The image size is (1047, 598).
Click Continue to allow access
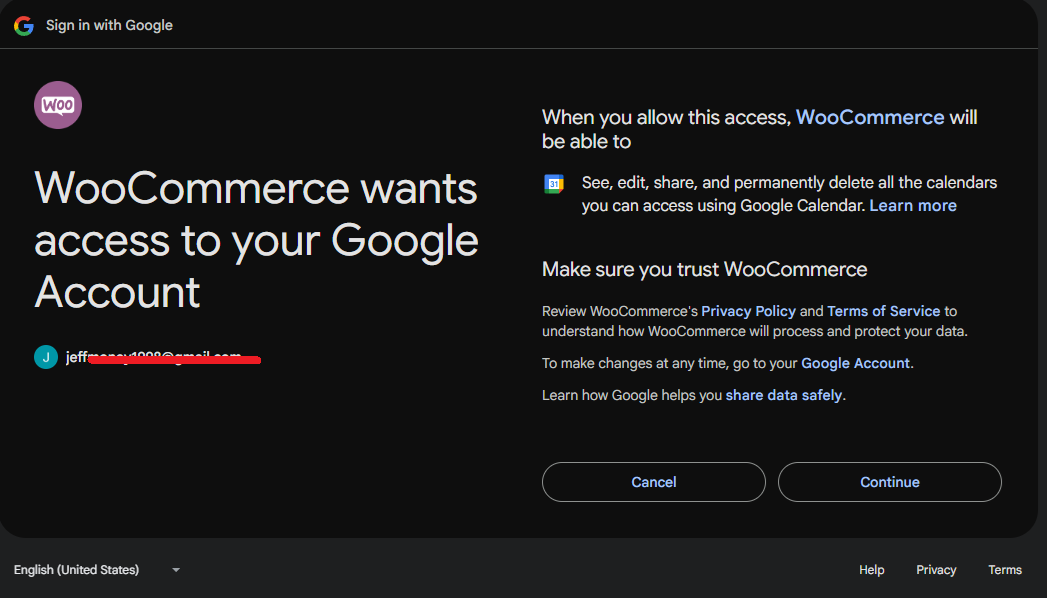[889, 482]
